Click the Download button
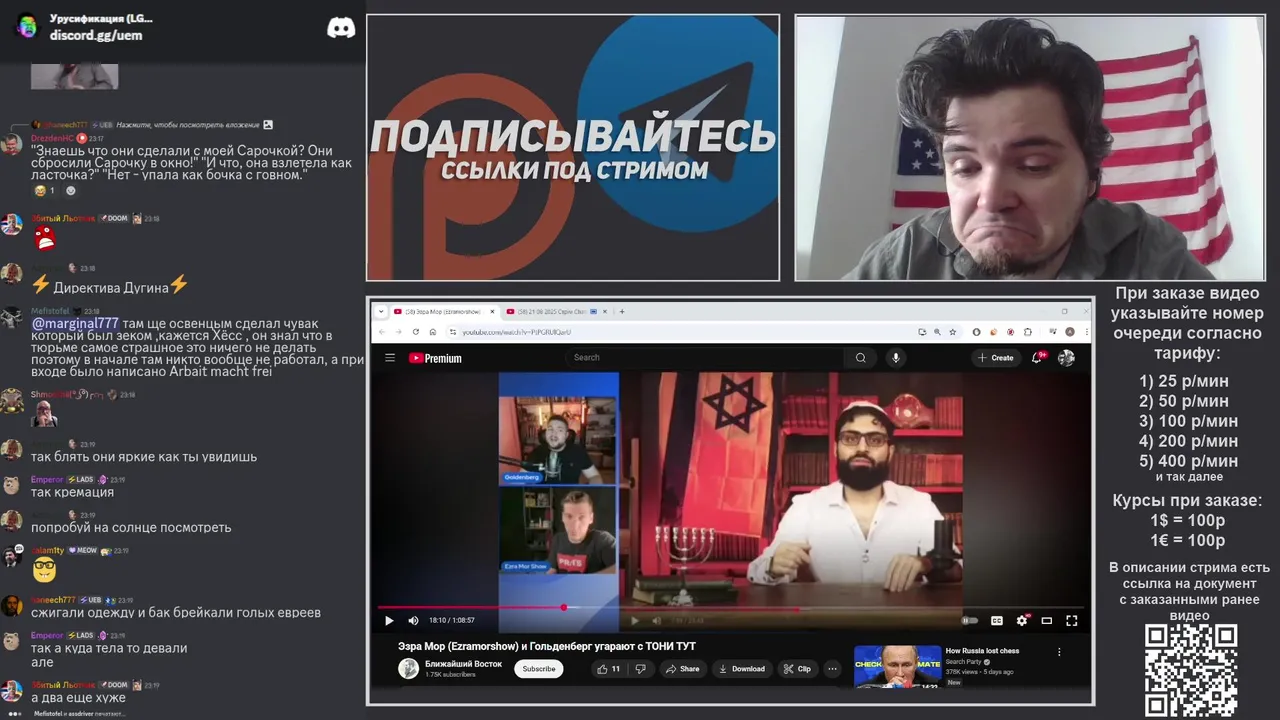This screenshot has height=720, width=1280. coord(742,669)
